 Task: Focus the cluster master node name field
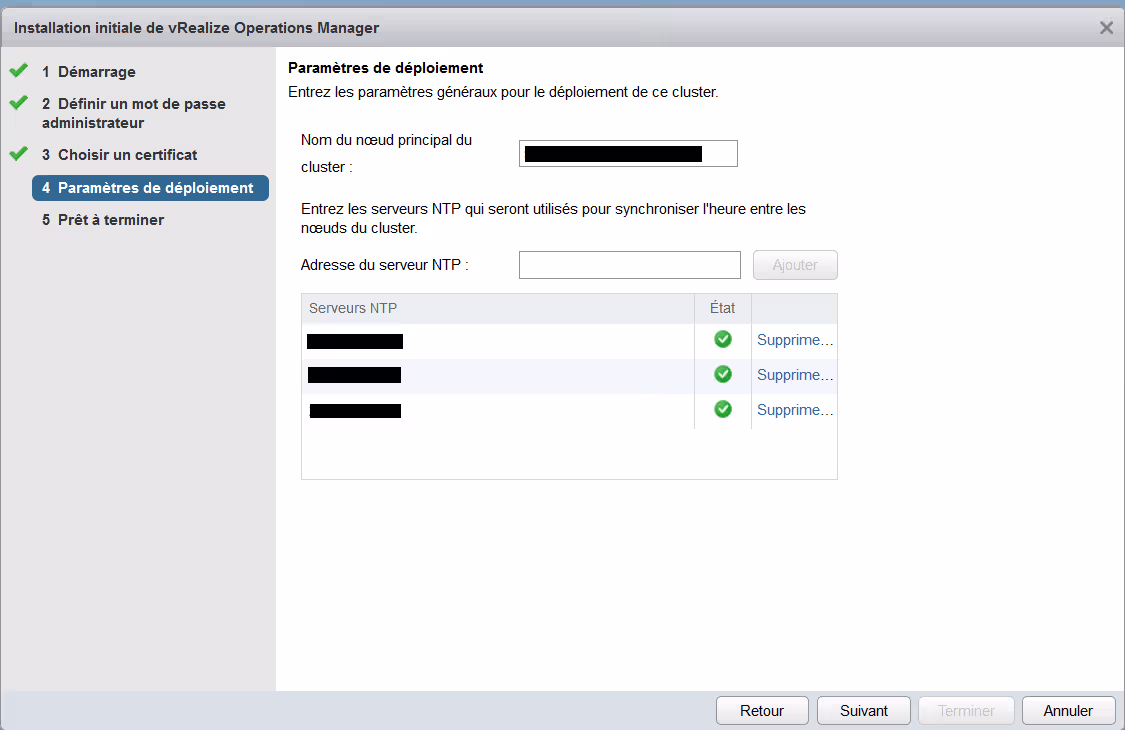coord(628,154)
